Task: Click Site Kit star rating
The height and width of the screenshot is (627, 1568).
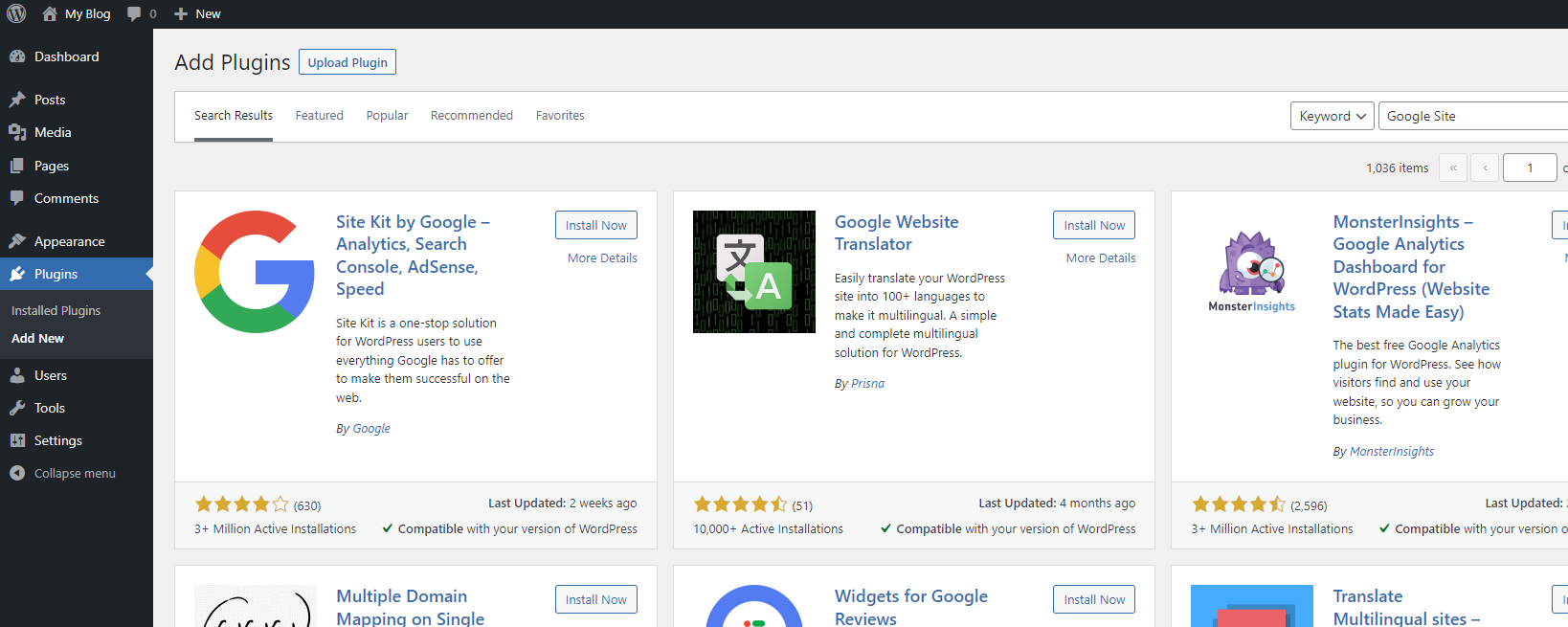Action: coord(242,504)
